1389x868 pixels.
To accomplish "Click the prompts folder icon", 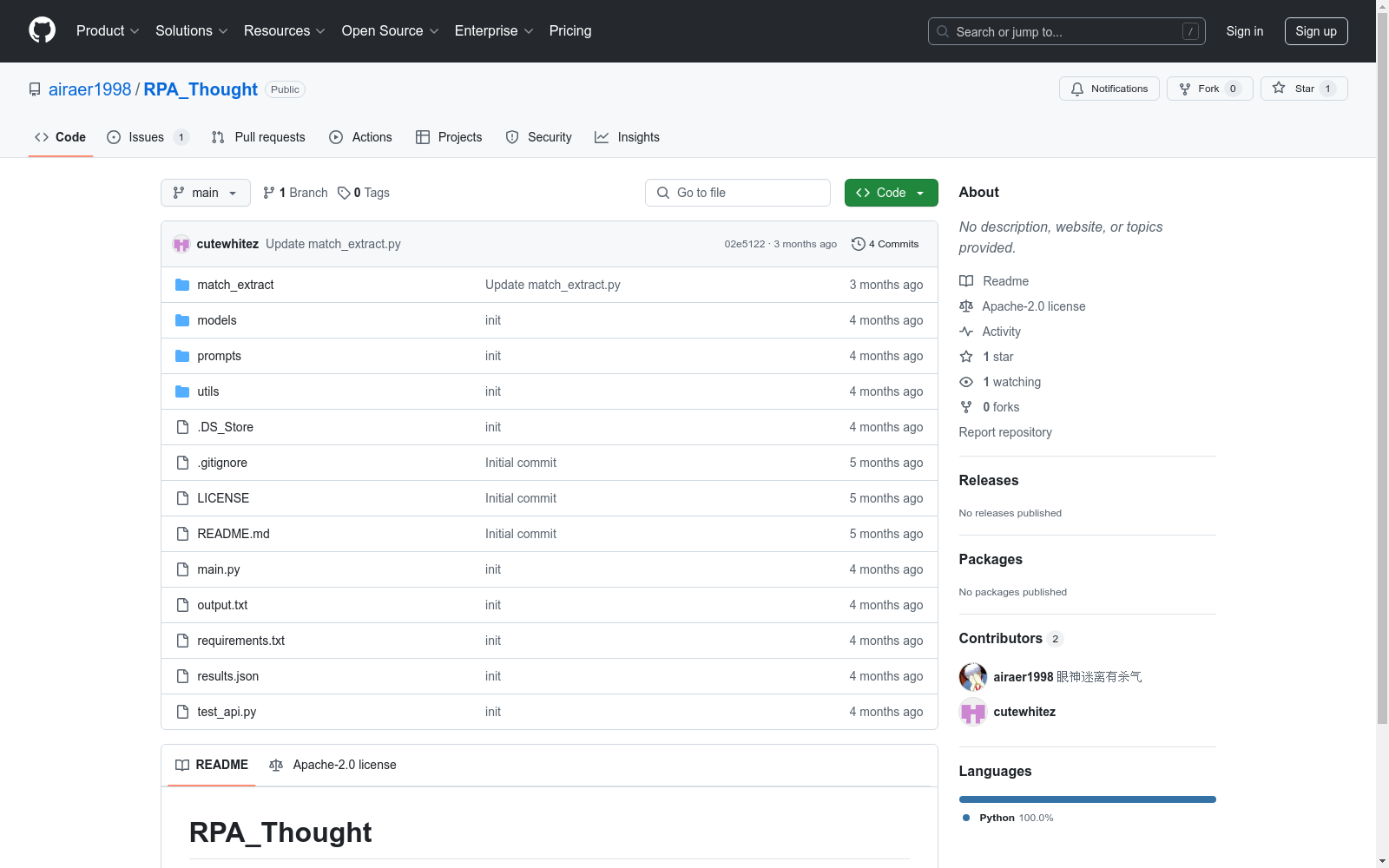I will point(182,356).
